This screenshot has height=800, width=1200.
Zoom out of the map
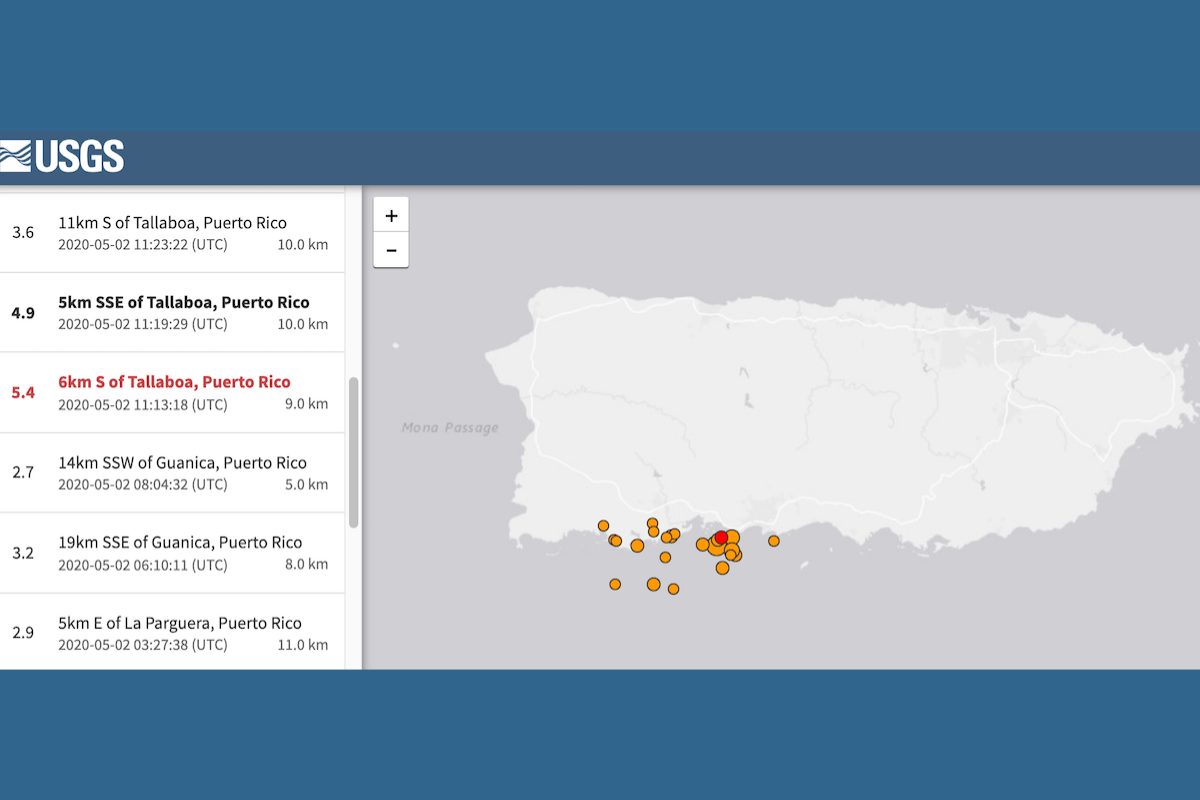391,250
